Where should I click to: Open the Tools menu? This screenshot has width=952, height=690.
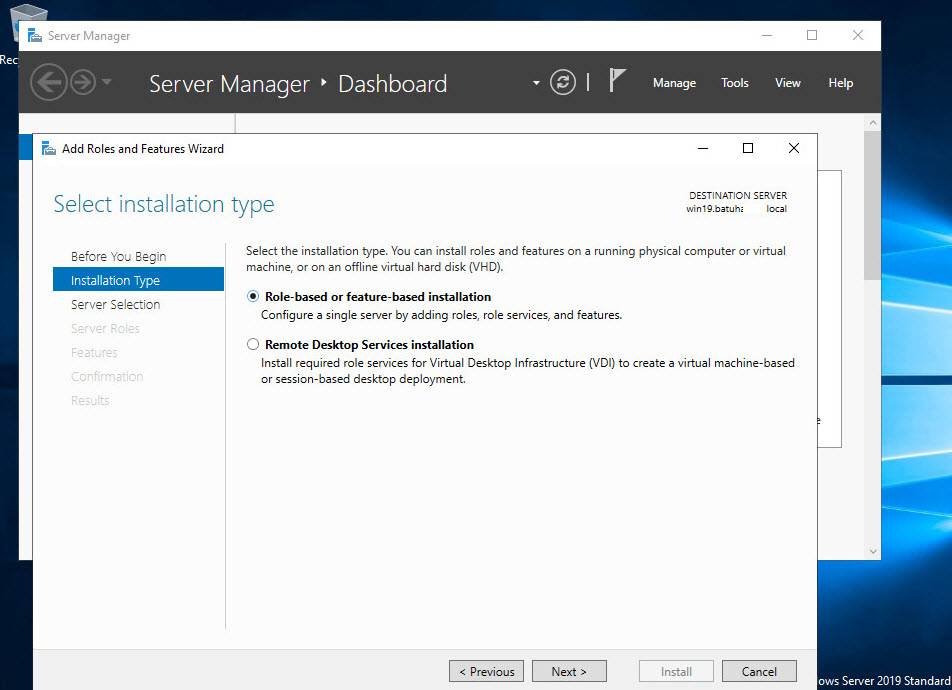(x=735, y=83)
